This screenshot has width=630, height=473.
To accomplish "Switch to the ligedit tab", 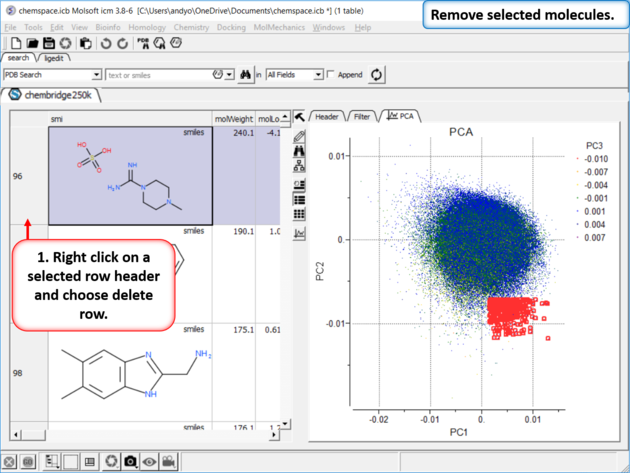I will [x=54, y=58].
